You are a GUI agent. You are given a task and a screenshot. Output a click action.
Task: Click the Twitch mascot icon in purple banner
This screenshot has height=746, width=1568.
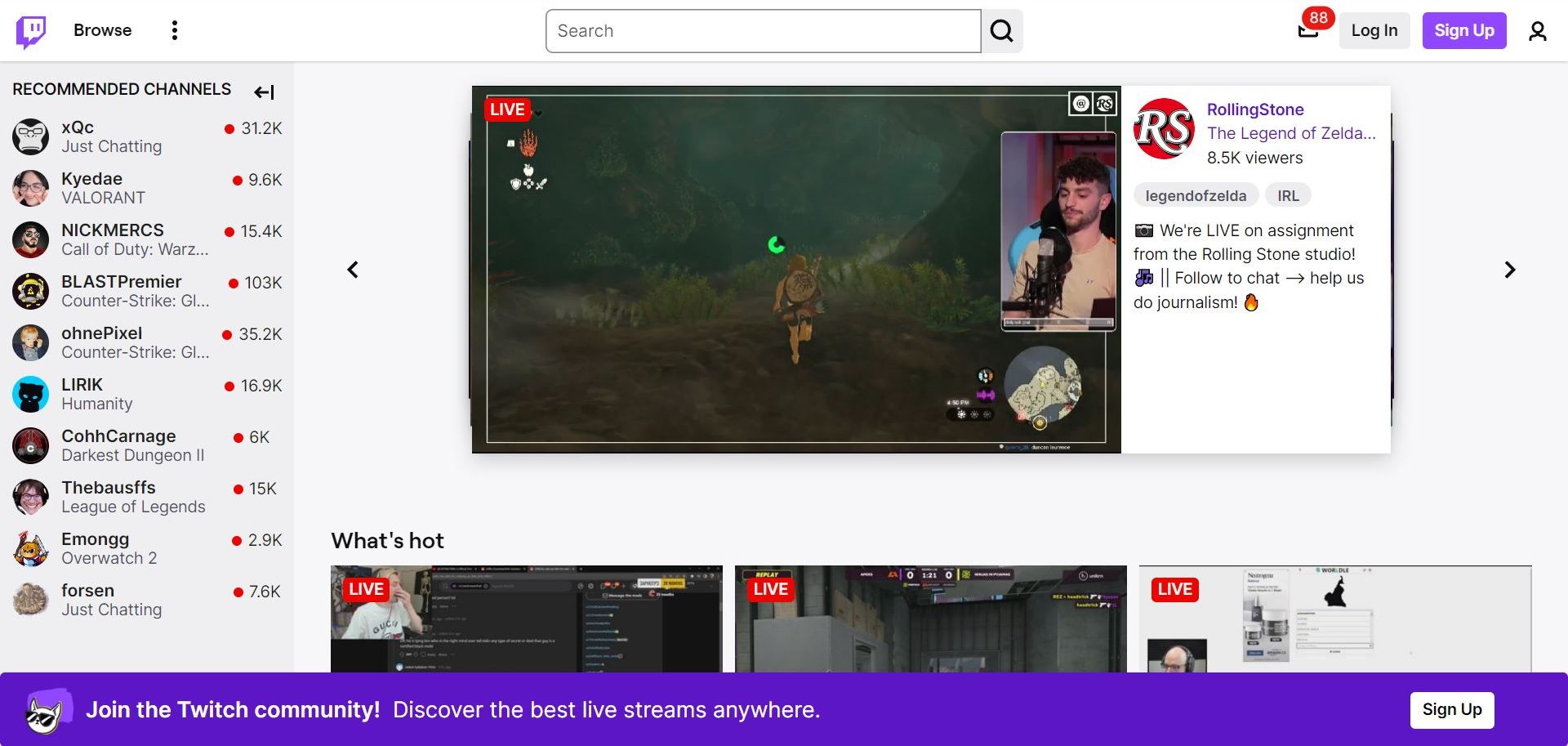coord(45,709)
